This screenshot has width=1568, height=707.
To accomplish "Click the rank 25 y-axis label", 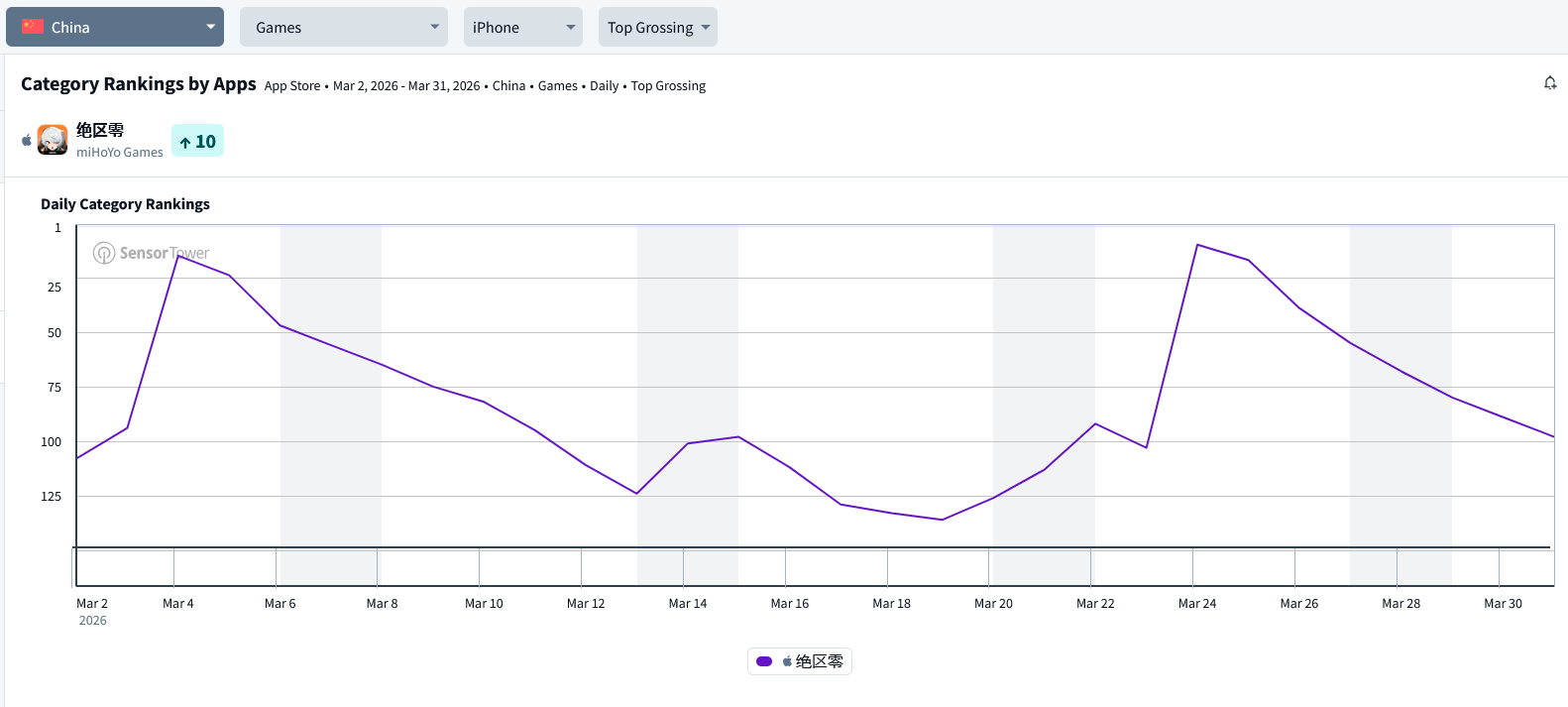I will coord(55,287).
